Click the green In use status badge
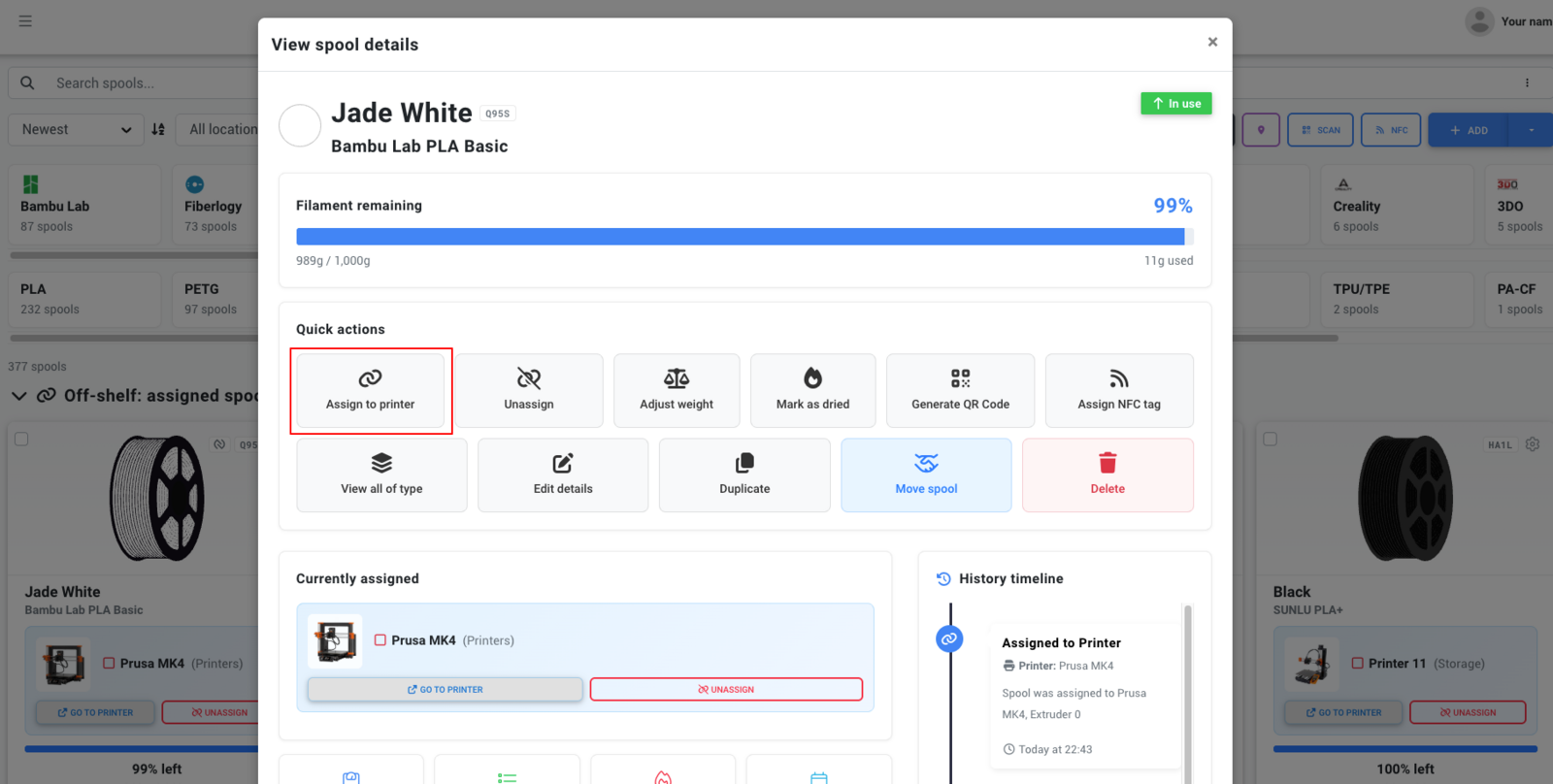This screenshot has width=1553, height=784. 1176,104
